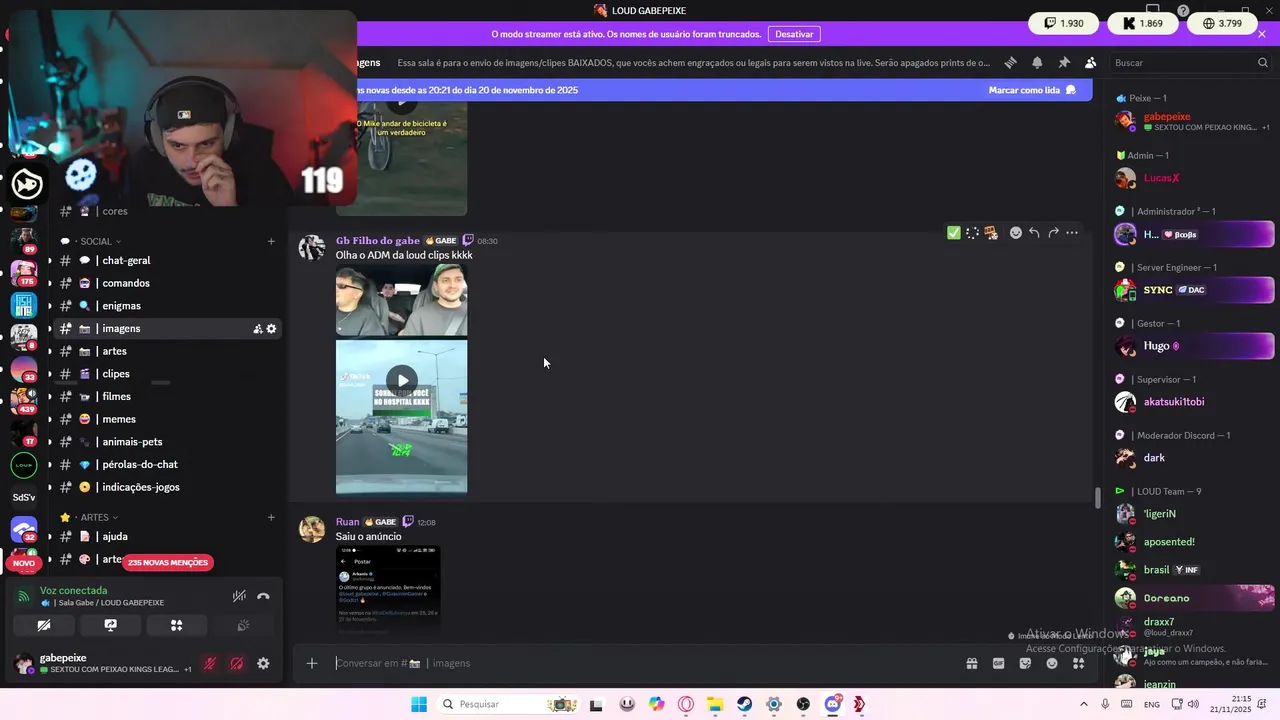Open Windows Start menu
This screenshot has width=1280, height=720.
coord(419,704)
